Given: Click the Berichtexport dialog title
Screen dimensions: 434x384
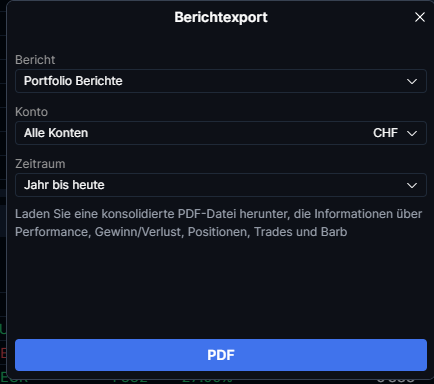Looking at the screenshot, I should pyautogui.click(x=221, y=17).
